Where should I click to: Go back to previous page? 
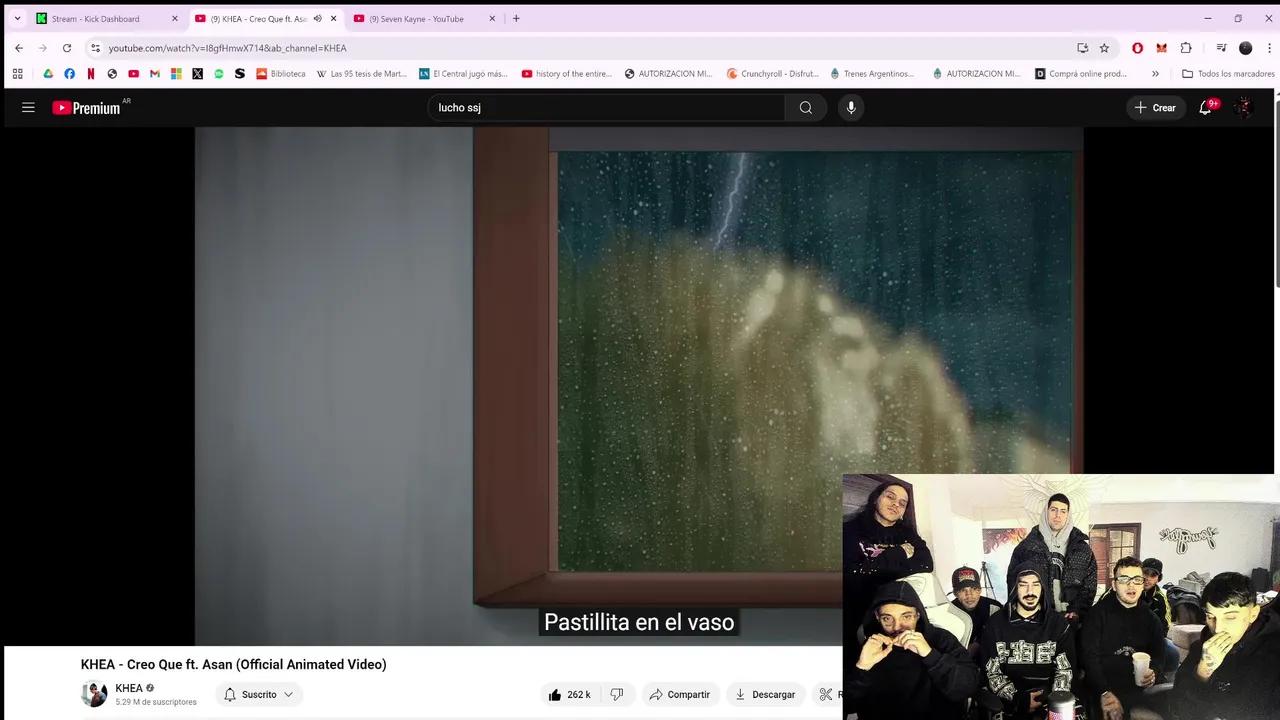coord(19,48)
